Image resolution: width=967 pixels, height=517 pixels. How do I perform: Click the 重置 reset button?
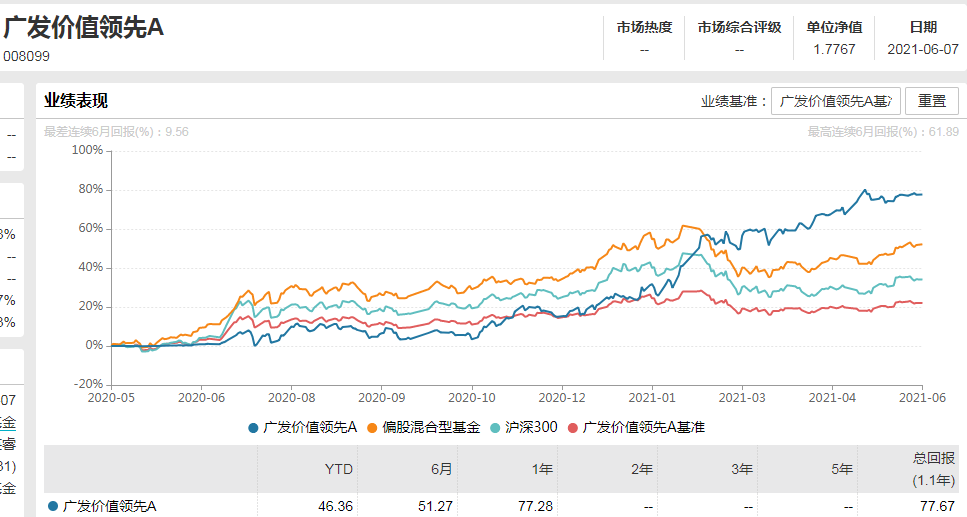coord(931,101)
